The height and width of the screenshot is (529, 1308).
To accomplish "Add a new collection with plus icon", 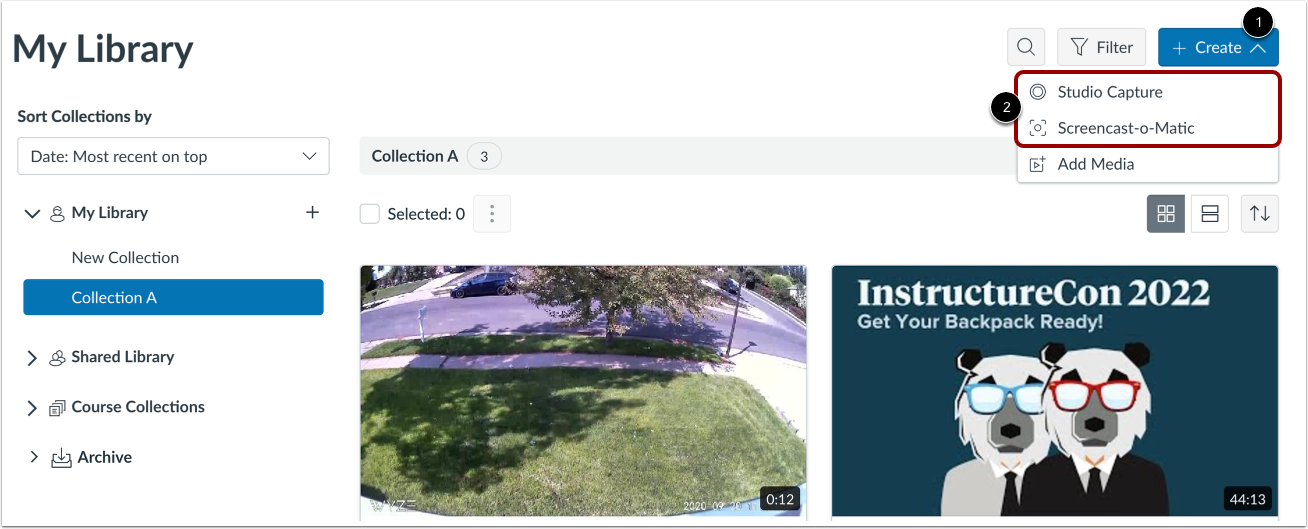I will pos(312,212).
